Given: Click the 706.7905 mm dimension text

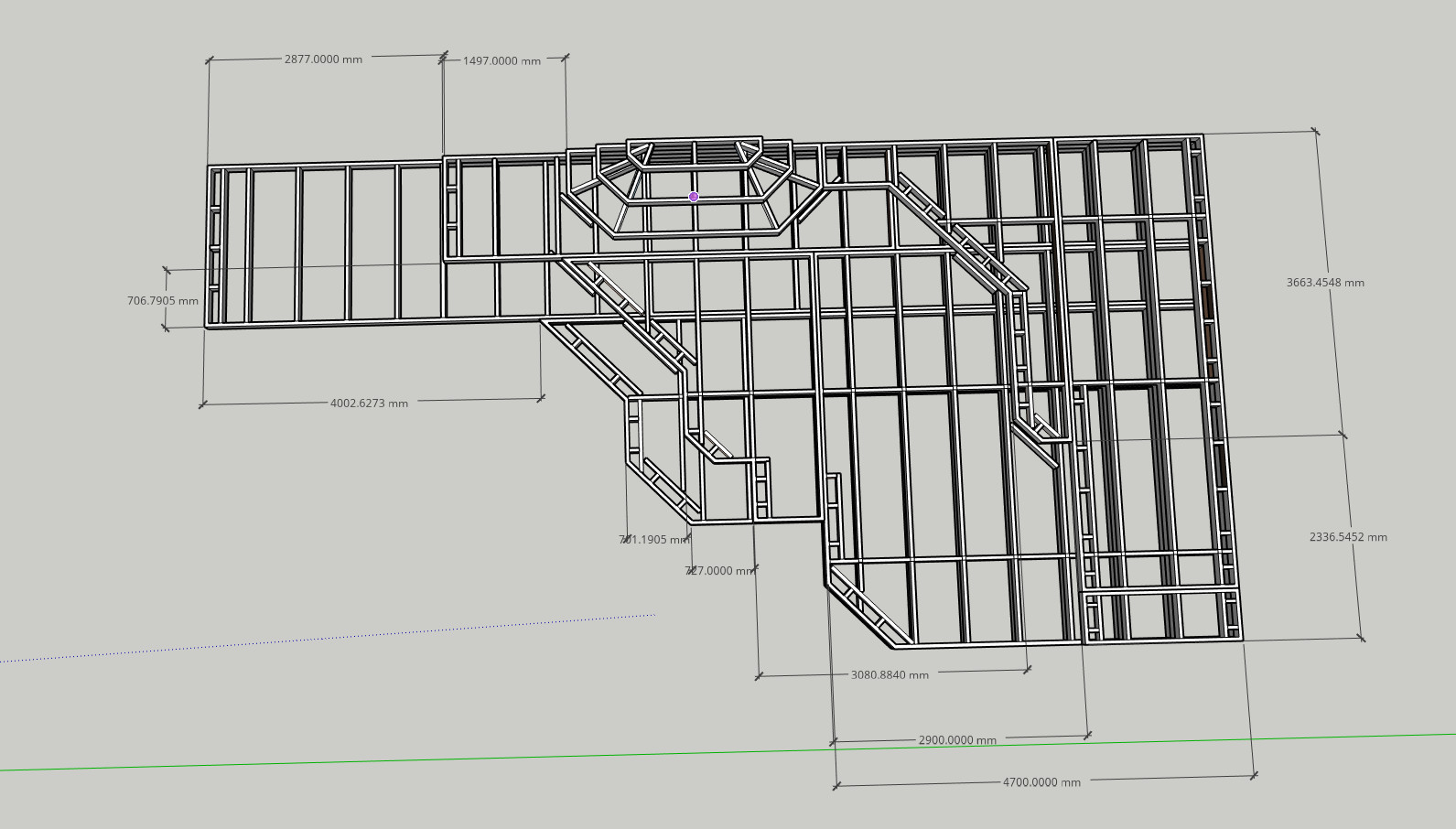Looking at the screenshot, I should tap(163, 301).
